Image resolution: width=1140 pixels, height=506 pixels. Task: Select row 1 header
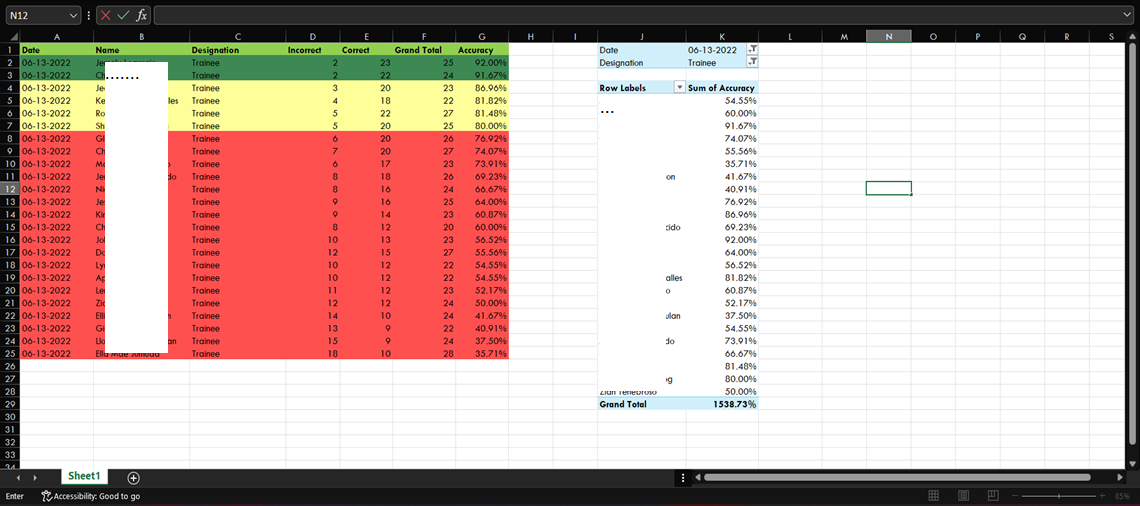point(10,49)
